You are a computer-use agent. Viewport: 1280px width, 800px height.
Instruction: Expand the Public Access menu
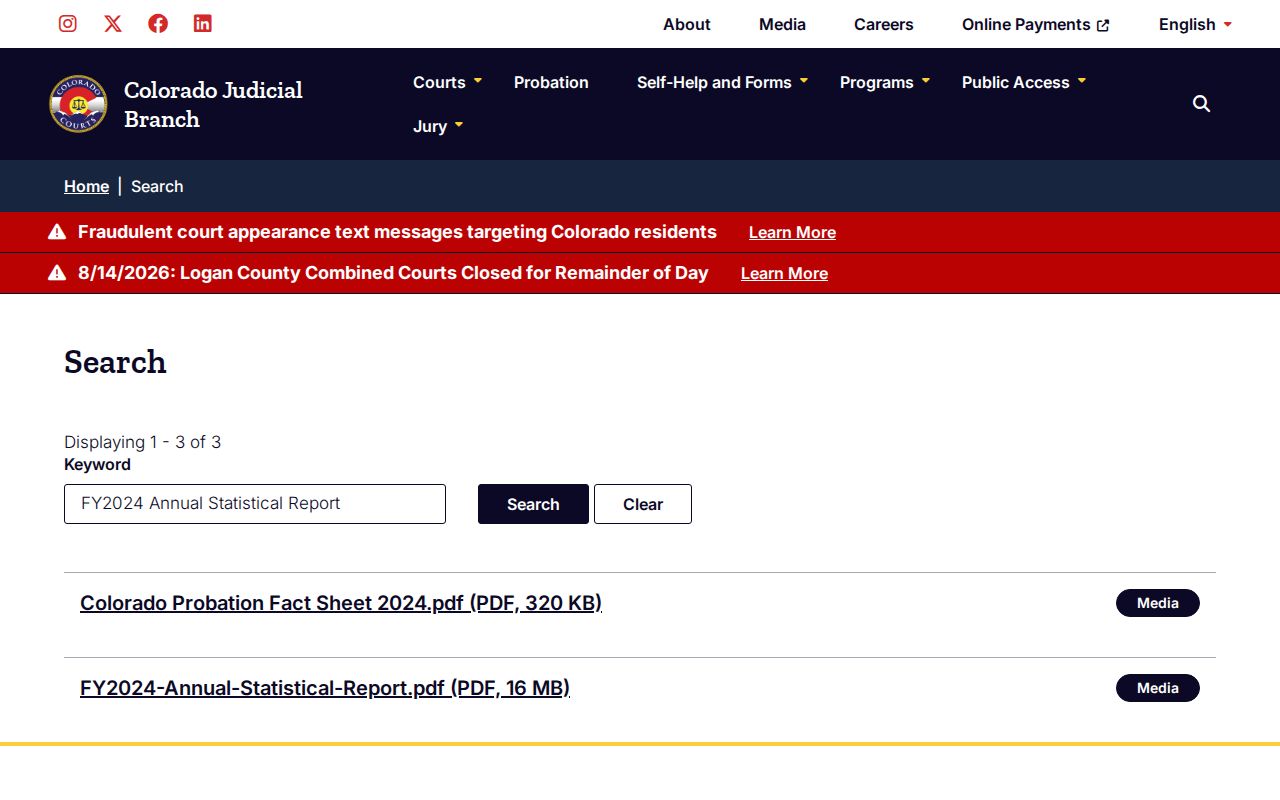(x=1024, y=82)
